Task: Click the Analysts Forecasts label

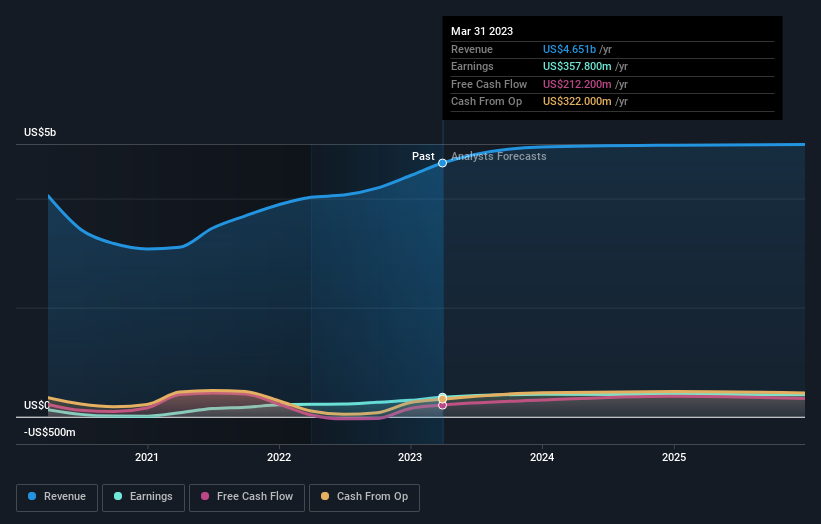Action: [x=499, y=156]
